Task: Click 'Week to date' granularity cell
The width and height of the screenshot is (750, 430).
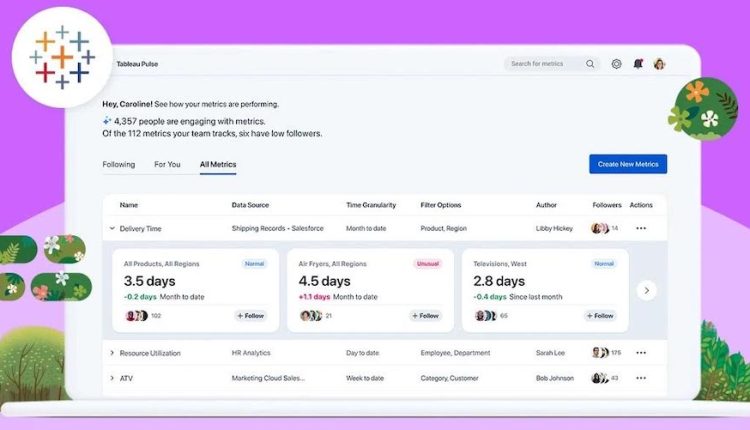Action: click(x=365, y=378)
